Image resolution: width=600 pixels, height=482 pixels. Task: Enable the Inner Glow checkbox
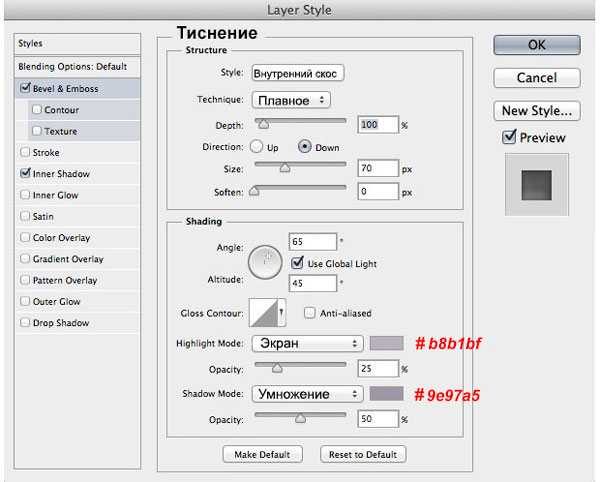click(25, 195)
